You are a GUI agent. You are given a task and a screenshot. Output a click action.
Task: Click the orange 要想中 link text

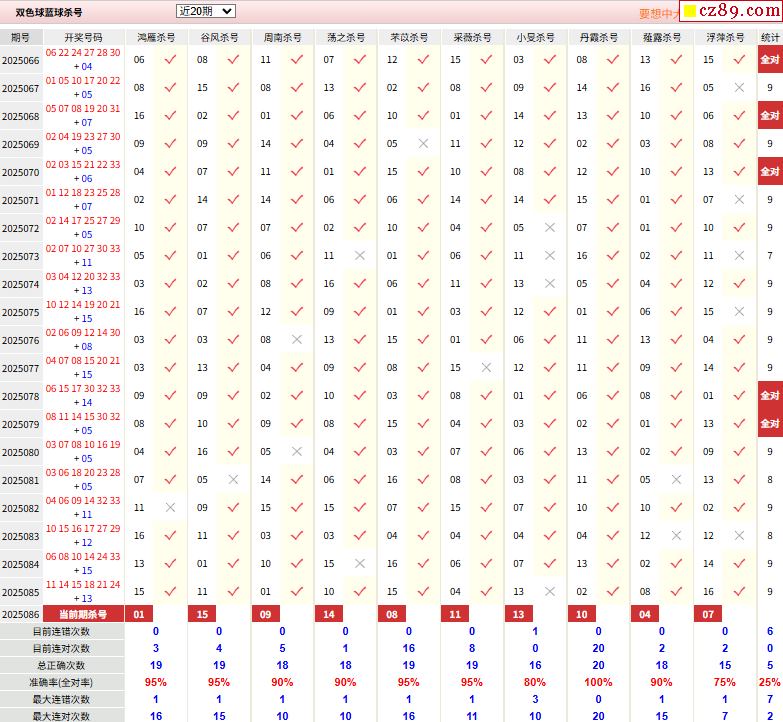(x=659, y=14)
